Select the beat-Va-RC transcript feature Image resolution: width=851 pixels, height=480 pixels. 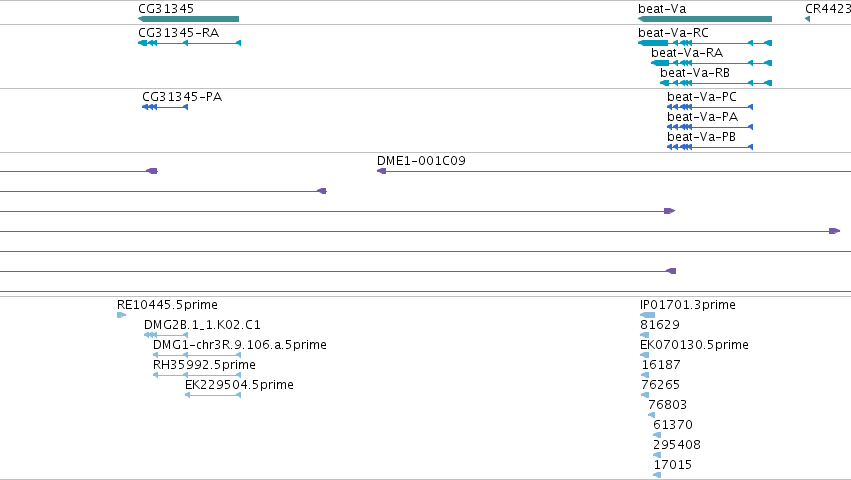(704, 43)
